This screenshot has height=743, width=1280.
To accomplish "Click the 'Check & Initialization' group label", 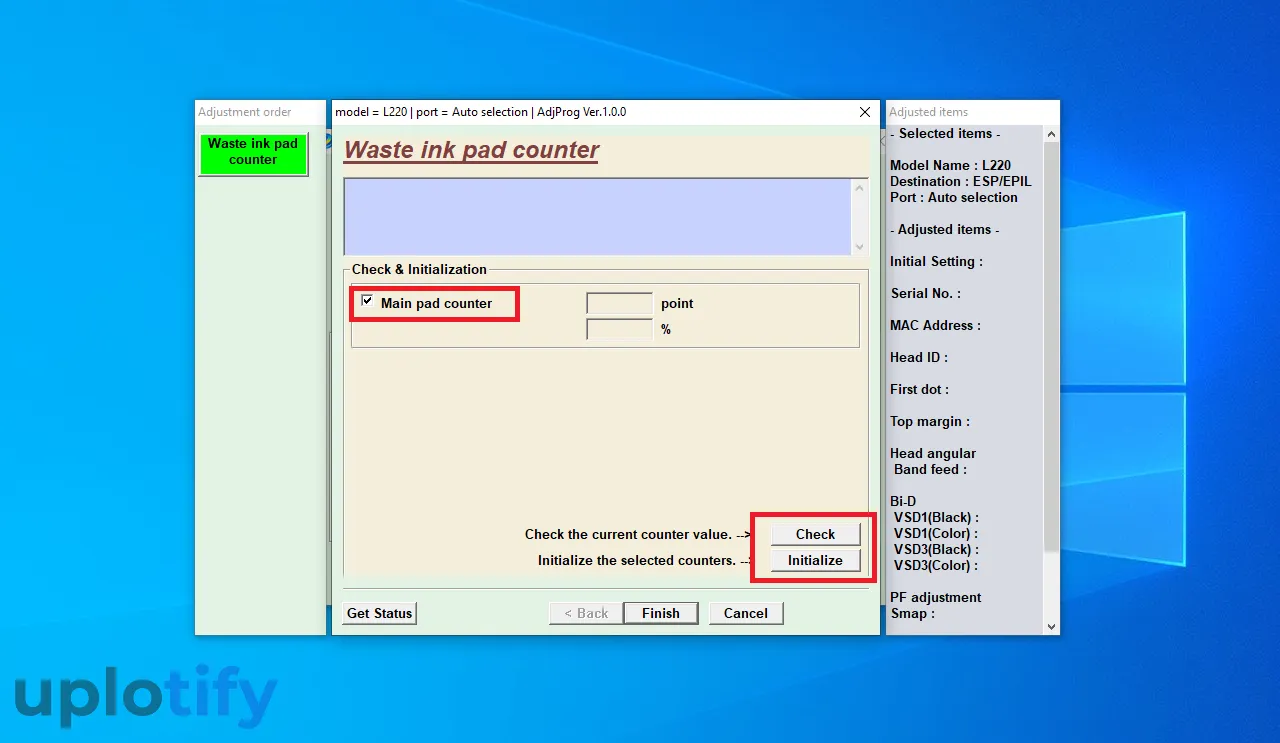I will tap(419, 269).
